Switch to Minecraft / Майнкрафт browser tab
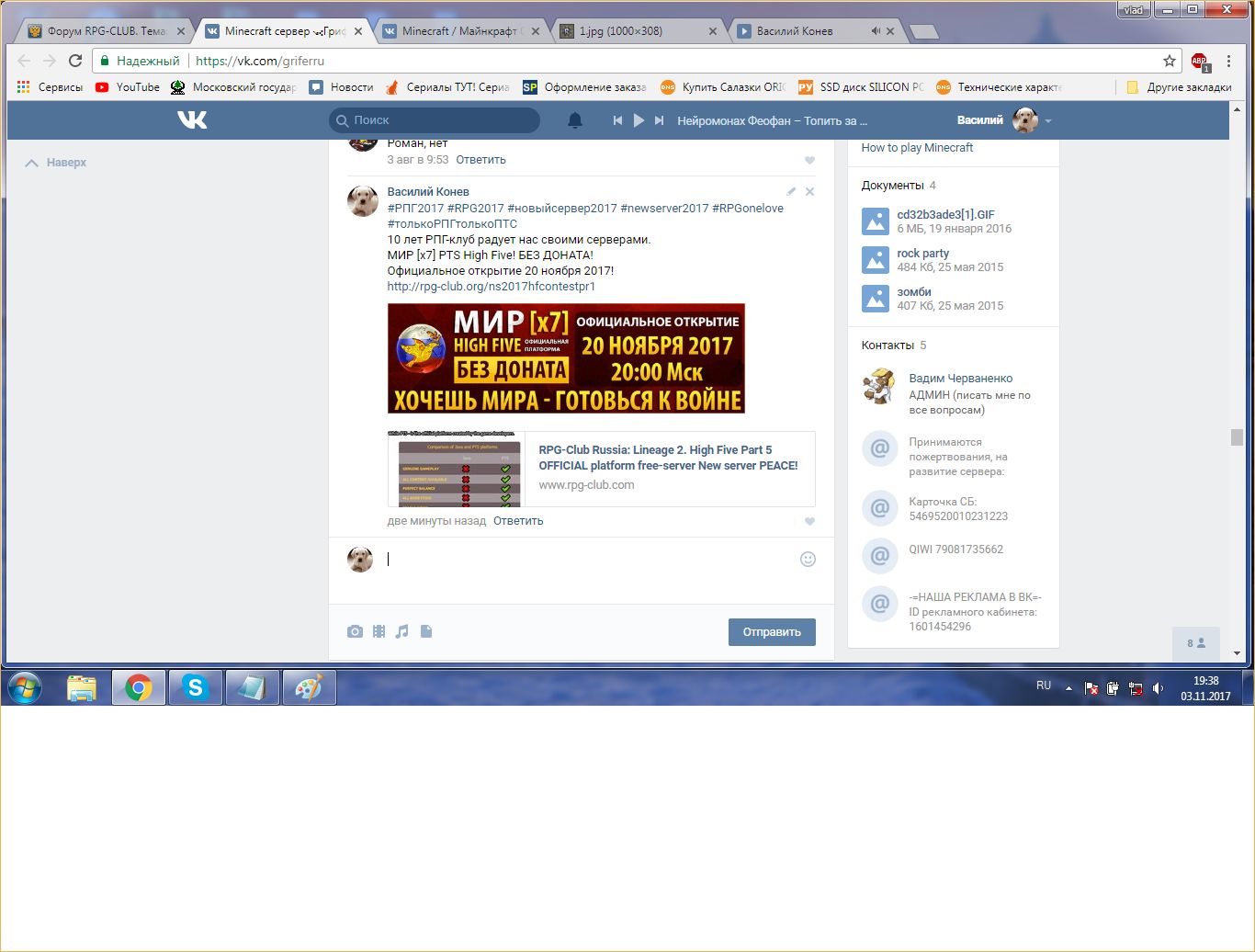The width and height of the screenshot is (1255, 952). click(x=461, y=31)
